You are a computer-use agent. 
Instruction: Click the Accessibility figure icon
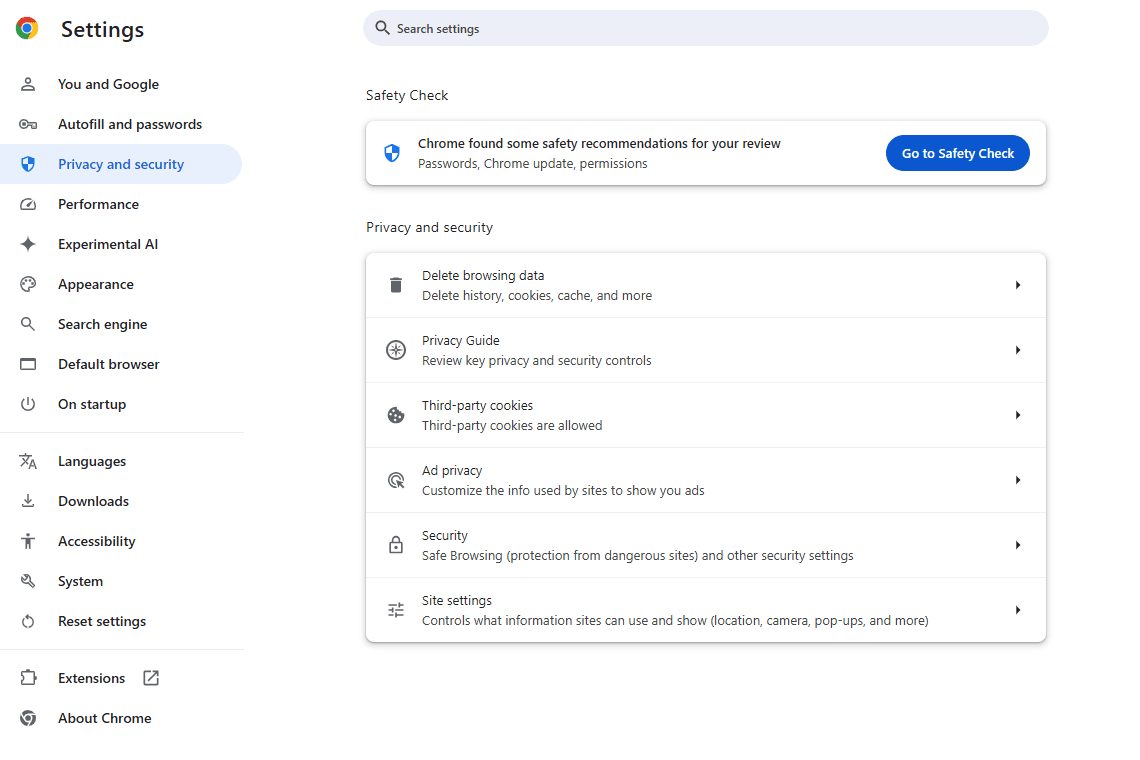pos(28,541)
